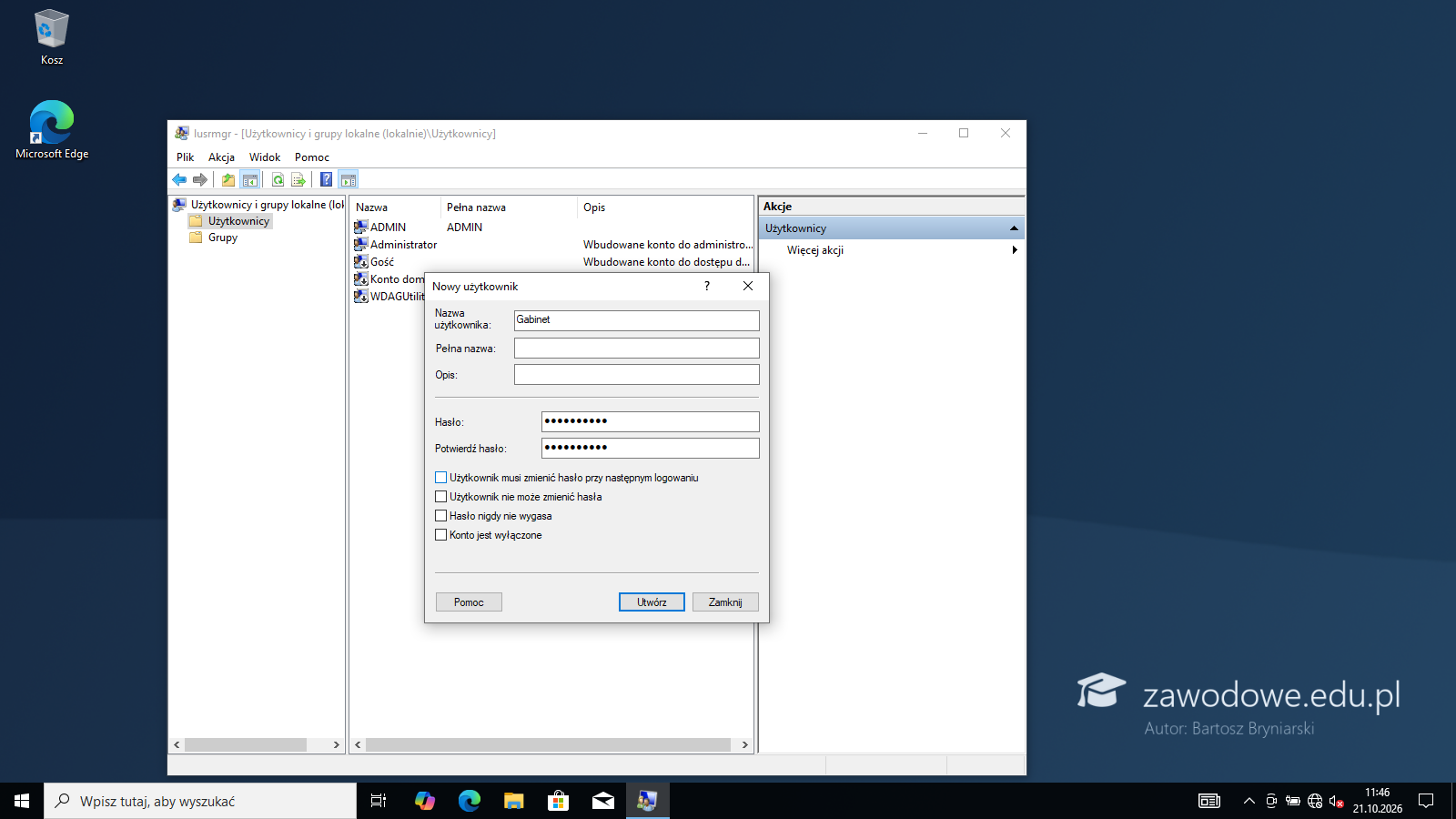
Task: Check 'Hasło nigdy nie wygasa' option
Action: (x=440, y=515)
